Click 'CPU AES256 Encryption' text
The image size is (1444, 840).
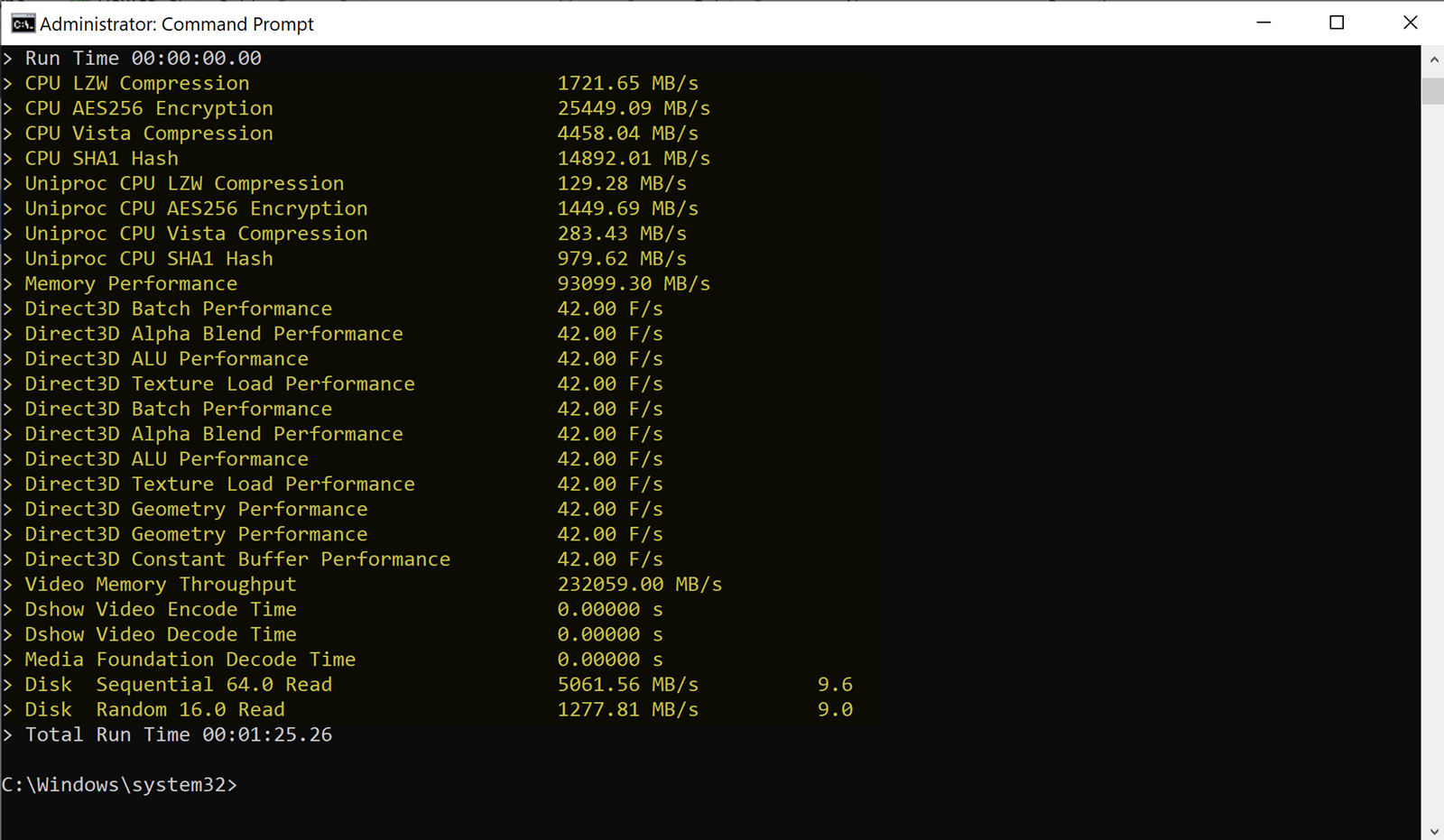point(149,108)
